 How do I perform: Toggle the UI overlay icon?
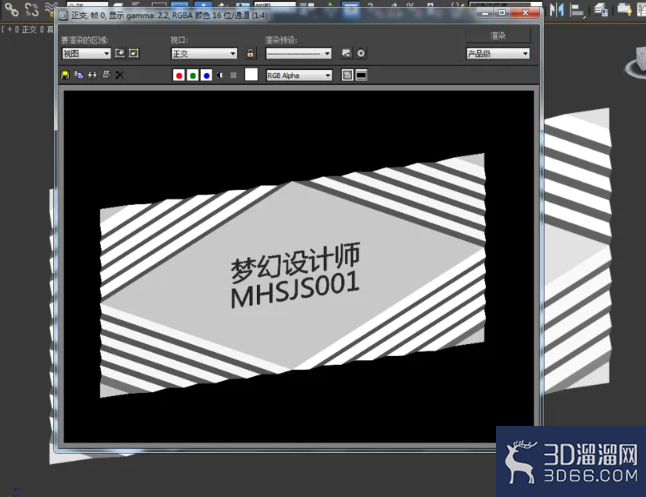[x=347, y=75]
